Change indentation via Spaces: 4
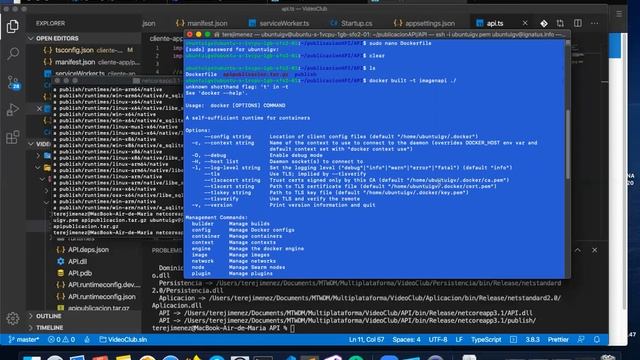Screen dimensions: 640x360 pos(406,340)
